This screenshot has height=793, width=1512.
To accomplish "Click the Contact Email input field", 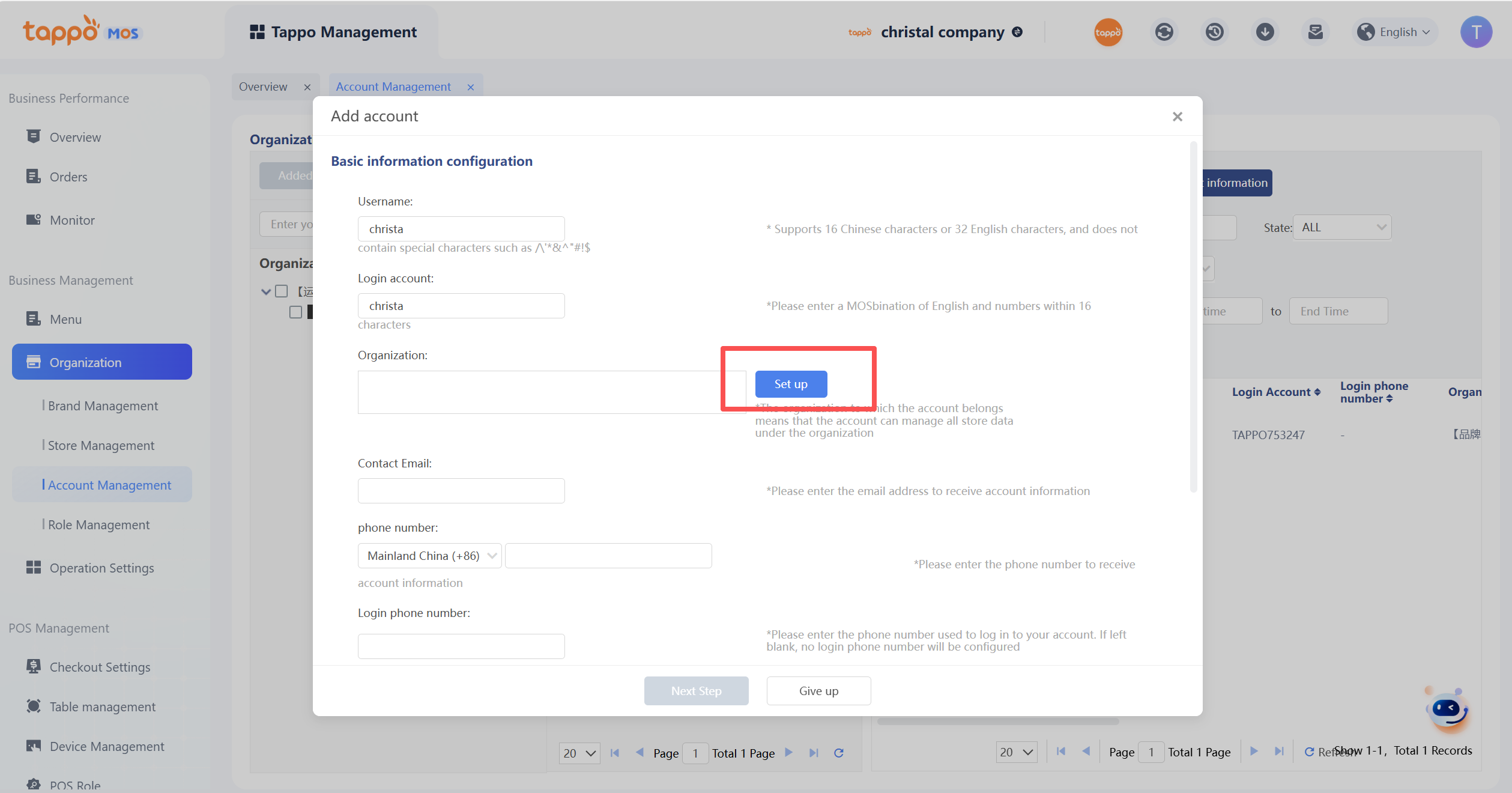I will 461,491.
